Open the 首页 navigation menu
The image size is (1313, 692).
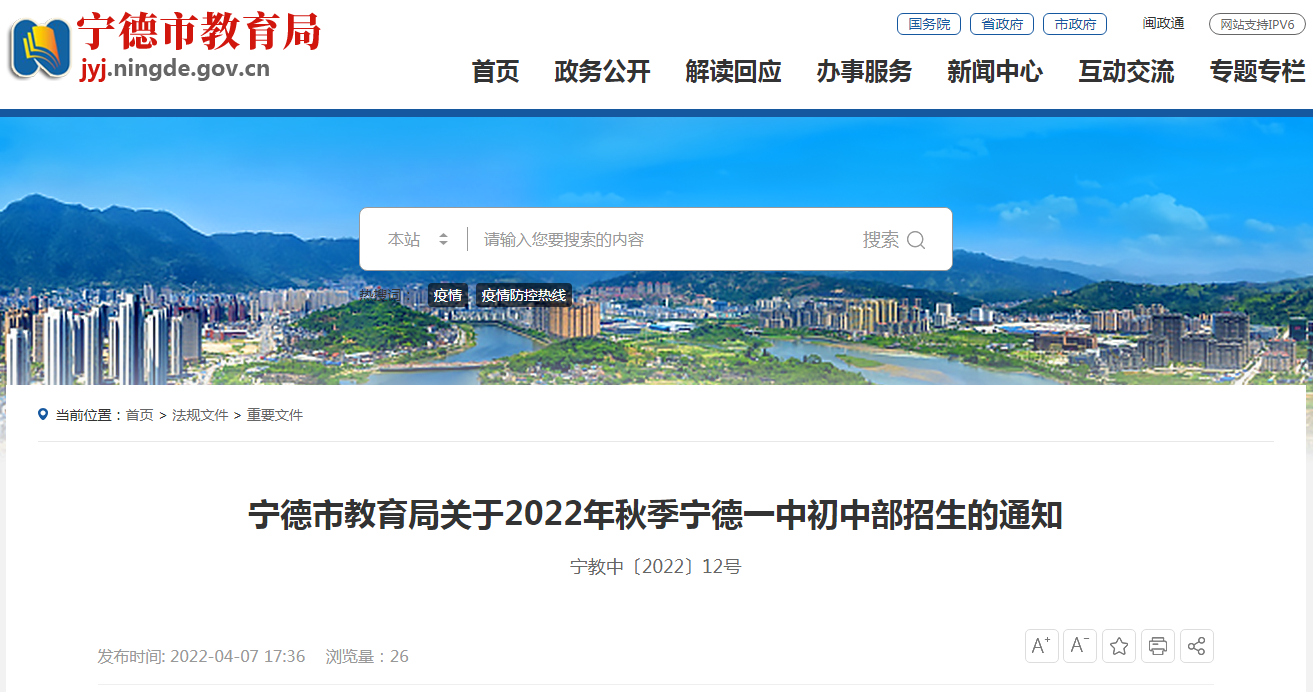(x=496, y=72)
